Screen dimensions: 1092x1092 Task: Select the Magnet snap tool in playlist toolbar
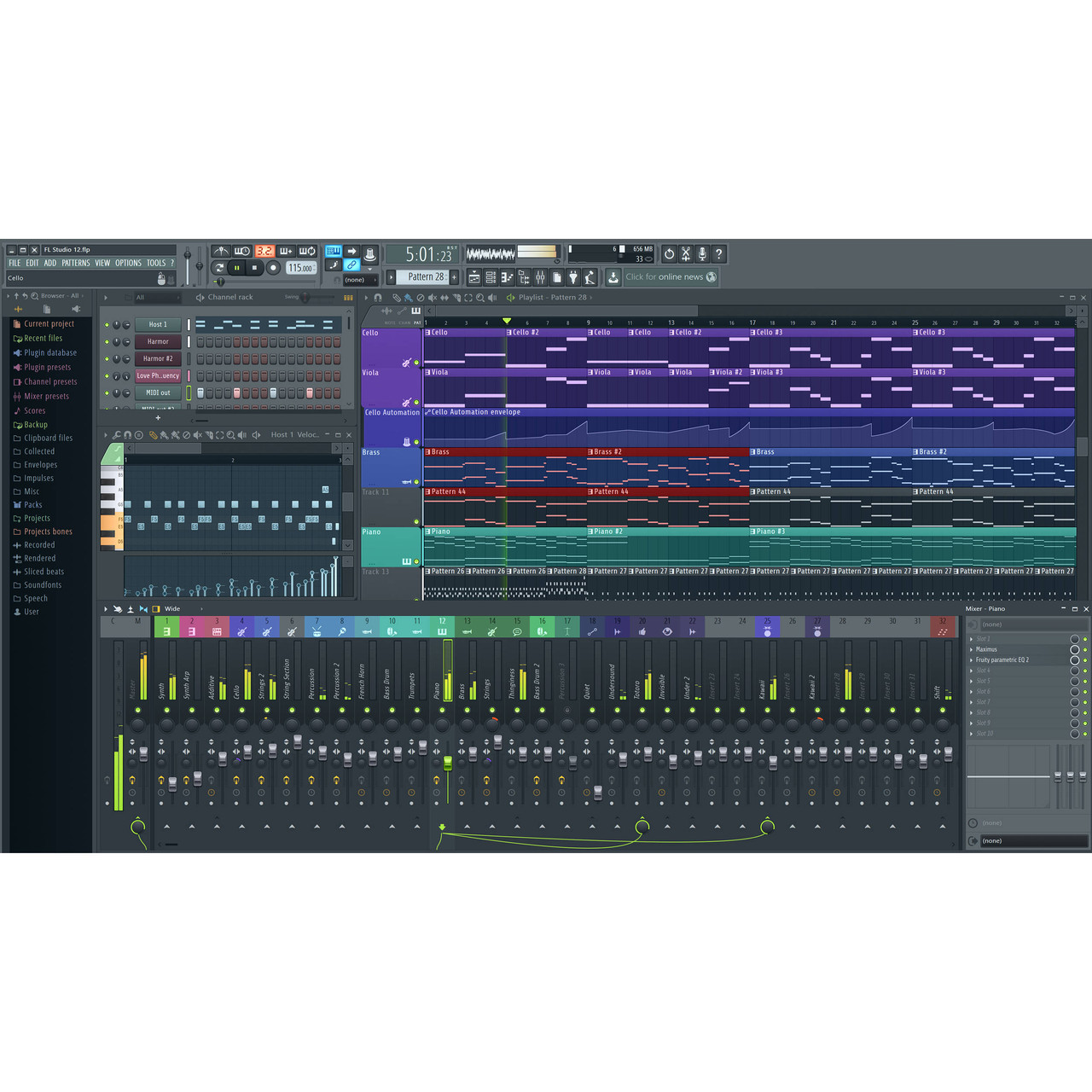(377, 297)
